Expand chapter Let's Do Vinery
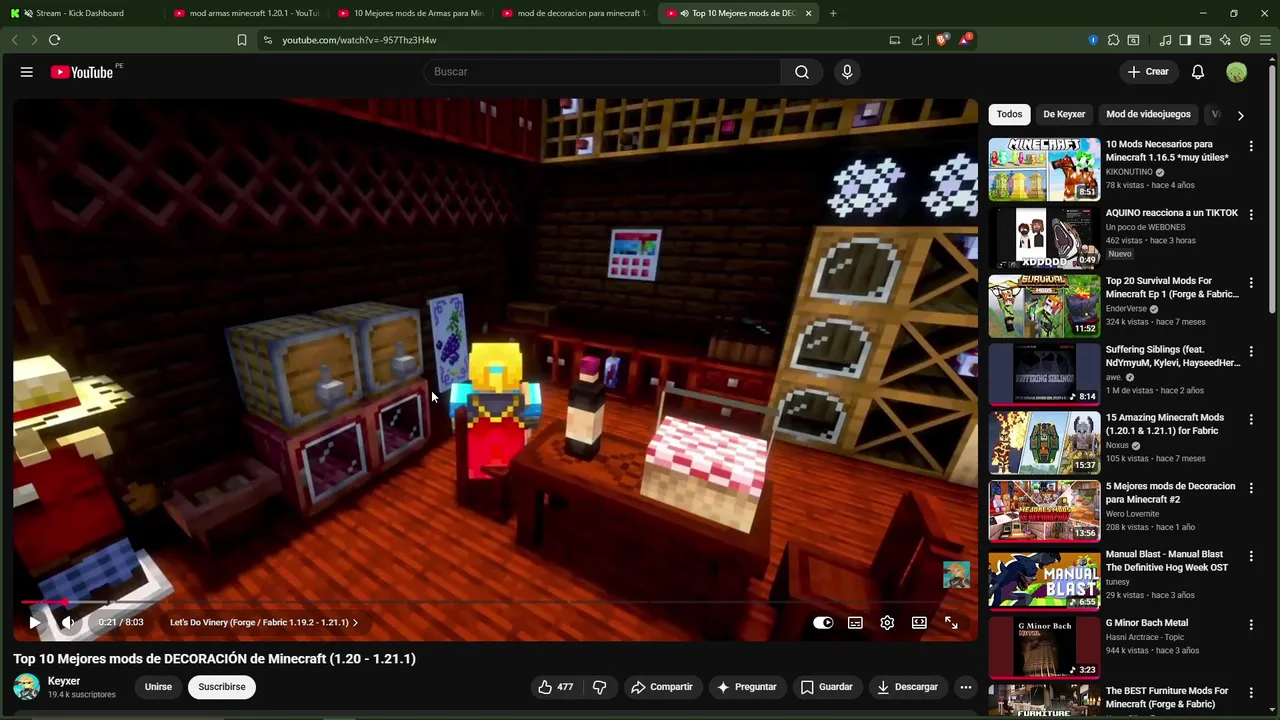The width and height of the screenshot is (1280, 720). (x=264, y=622)
